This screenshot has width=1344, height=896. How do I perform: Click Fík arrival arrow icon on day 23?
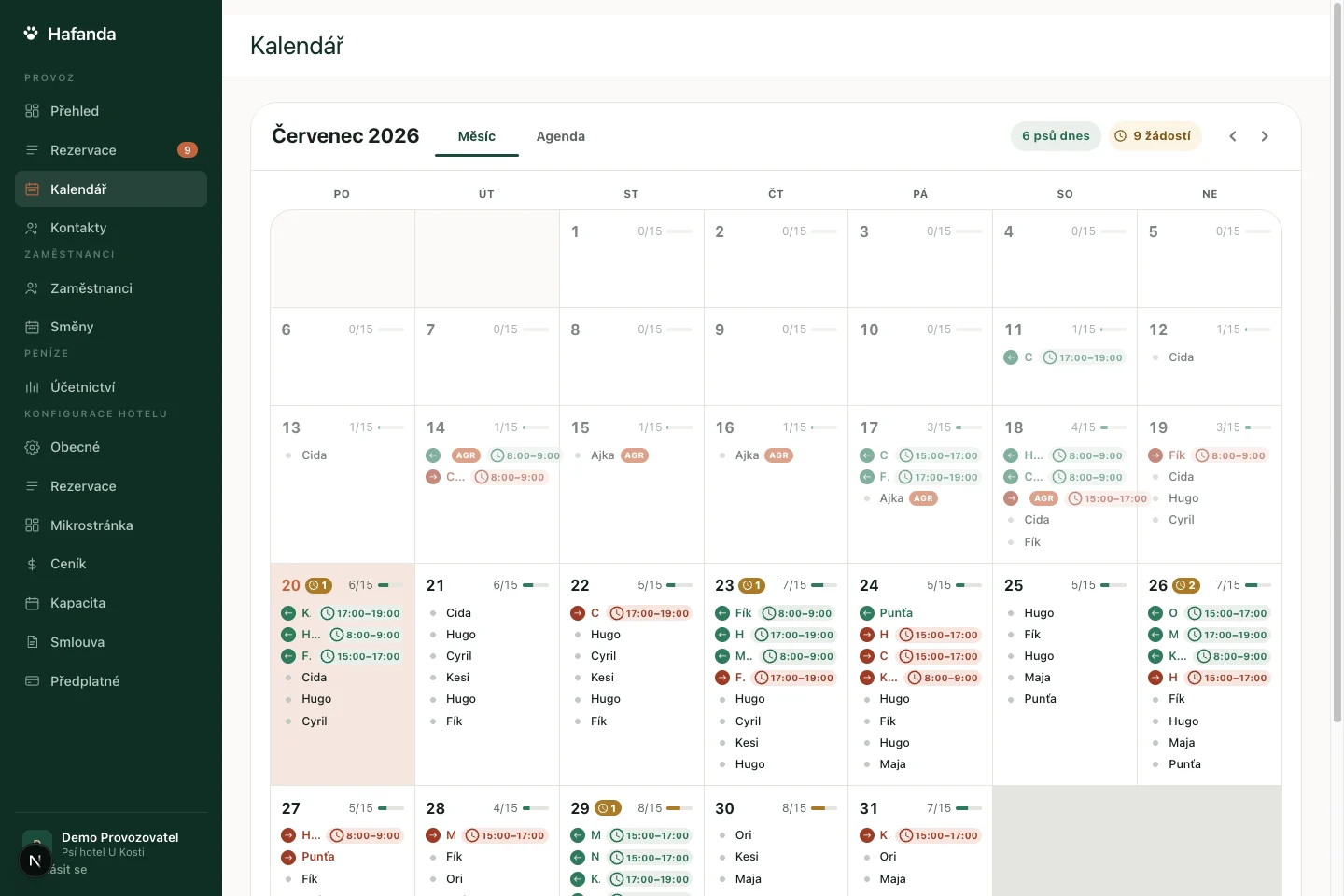[x=722, y=613]
